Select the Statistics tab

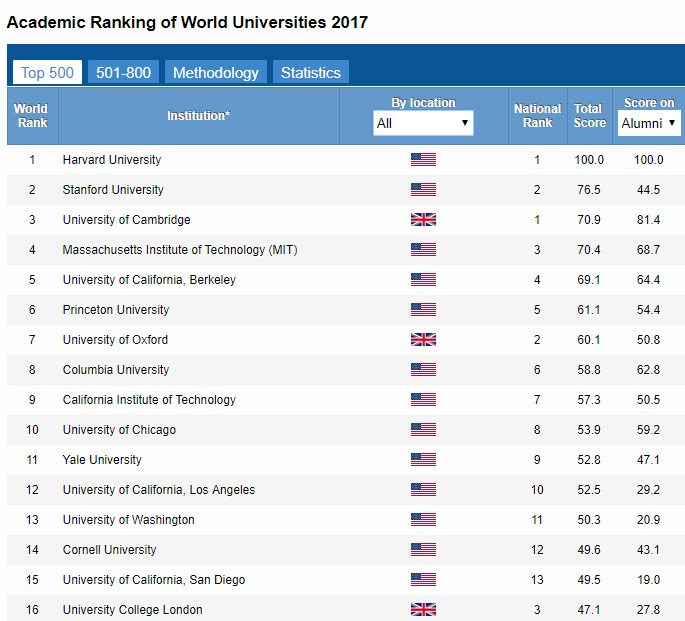310,72
